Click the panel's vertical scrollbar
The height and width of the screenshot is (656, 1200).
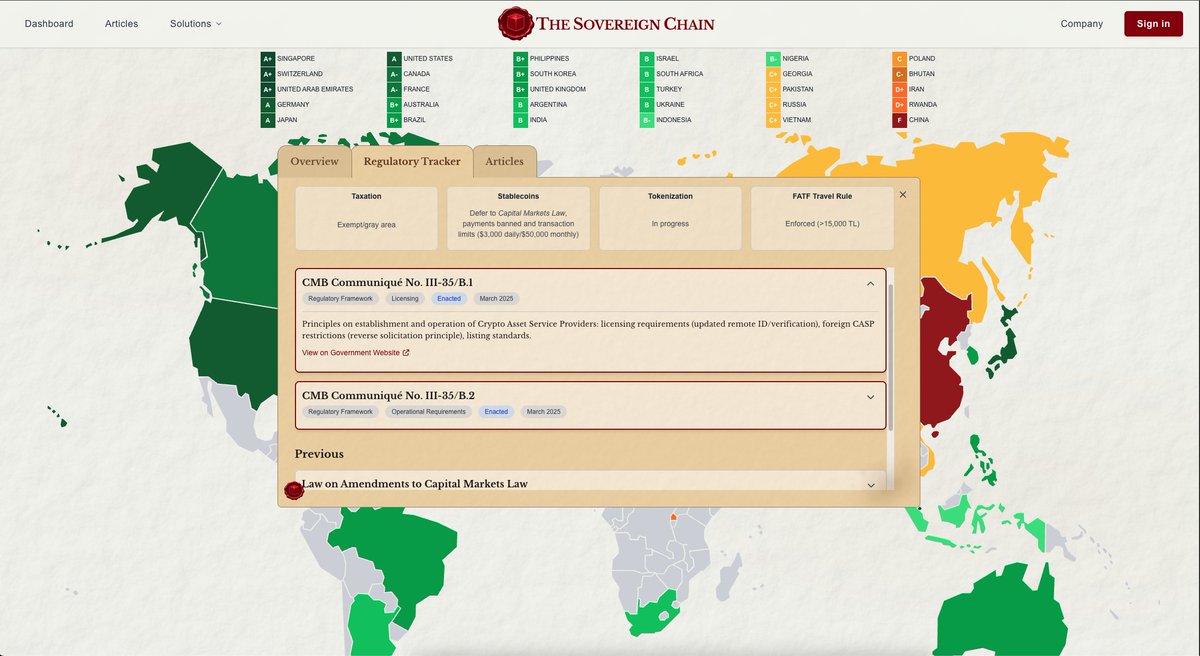tap(890, 357)
